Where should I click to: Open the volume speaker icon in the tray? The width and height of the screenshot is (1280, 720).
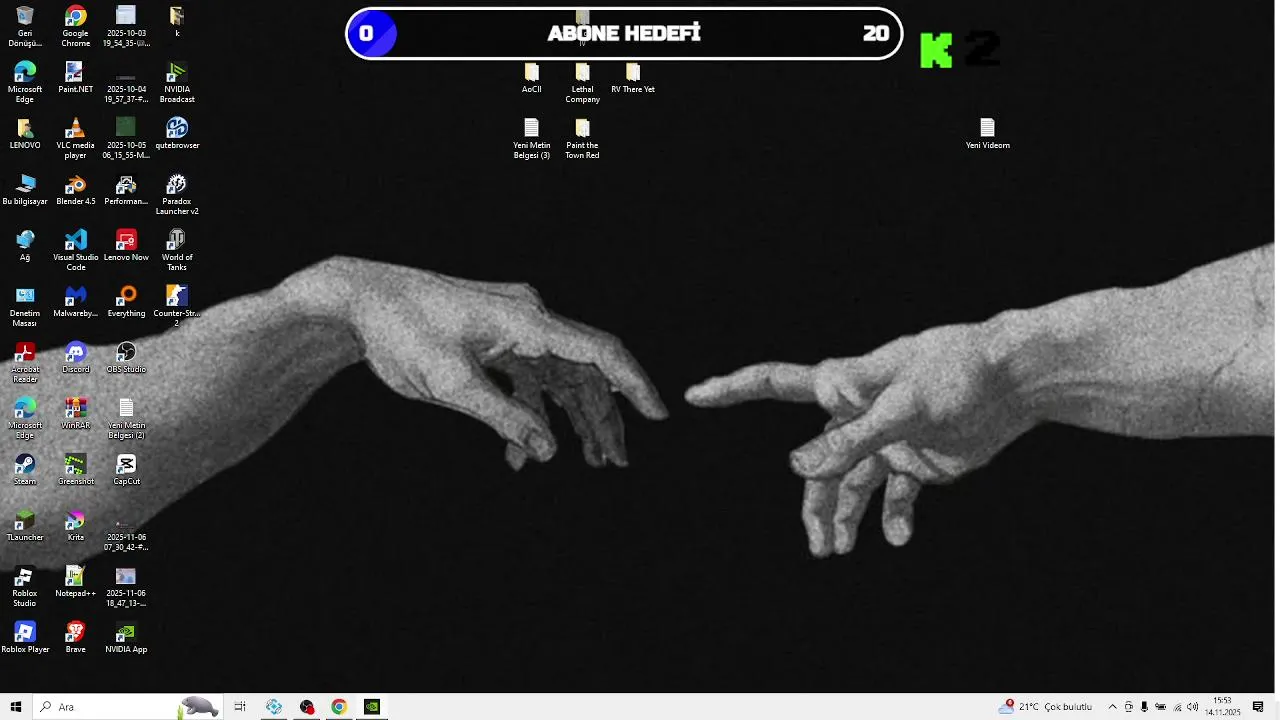tap(1193, 707)
